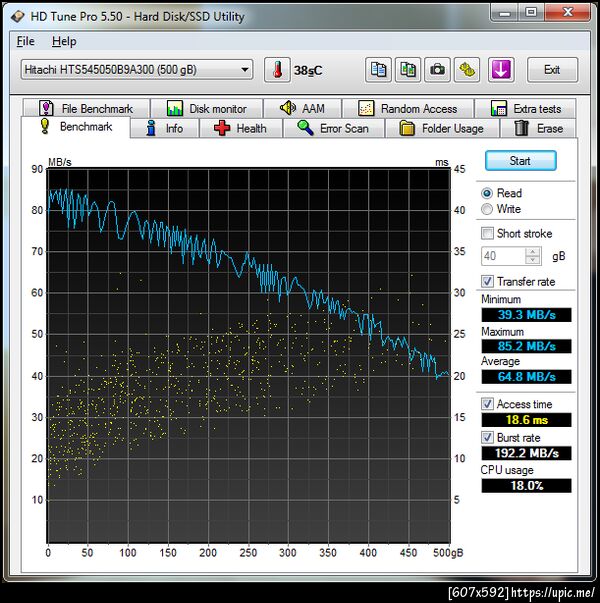This screenshot has height=603, width=600.
Task: Open the File menu
Action: (x=25, y=41)
